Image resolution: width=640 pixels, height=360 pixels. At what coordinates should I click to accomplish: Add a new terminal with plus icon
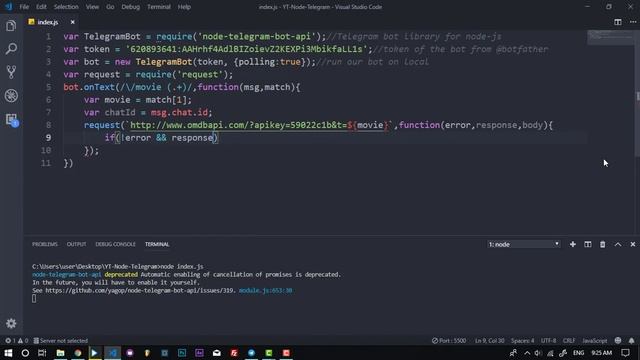pyautogui.click(x=573, y=244)
